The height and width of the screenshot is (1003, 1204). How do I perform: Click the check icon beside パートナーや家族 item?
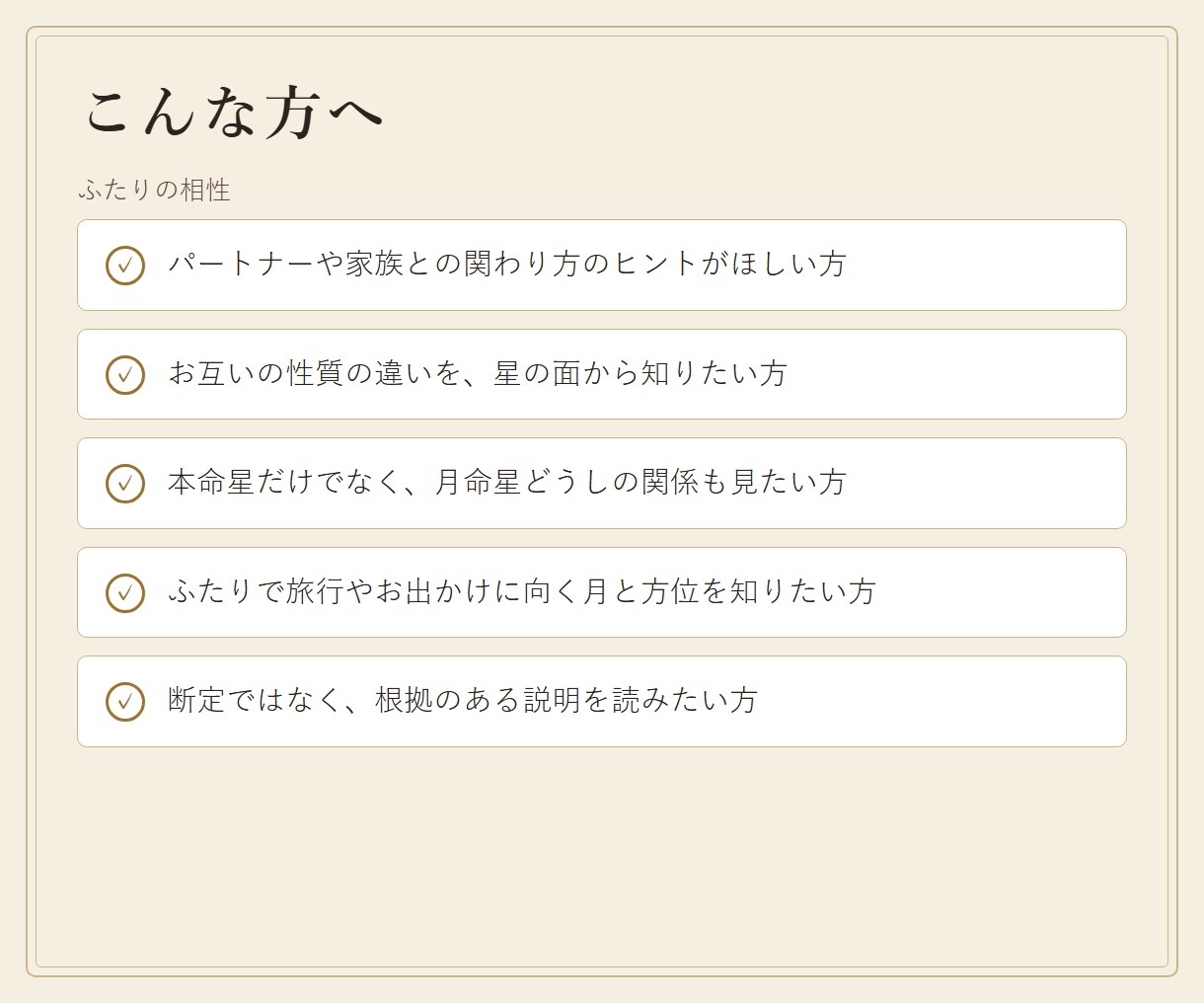point(125,266)
